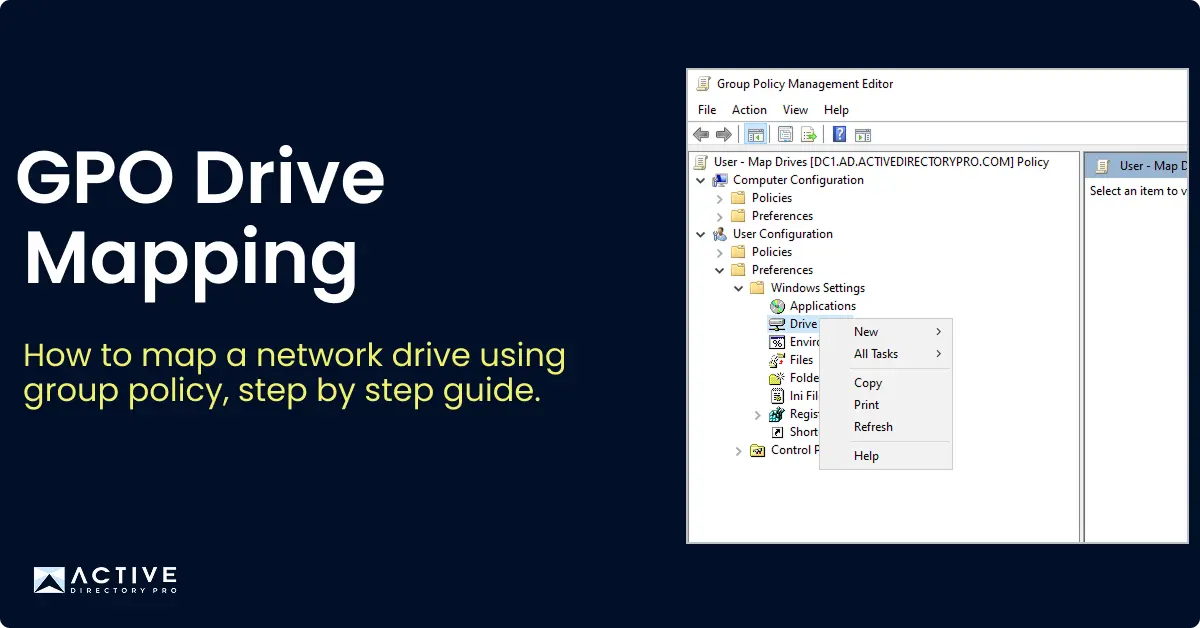
Task: Click the Group Policy Management Editor title icon
Action: tap(704, 84)
